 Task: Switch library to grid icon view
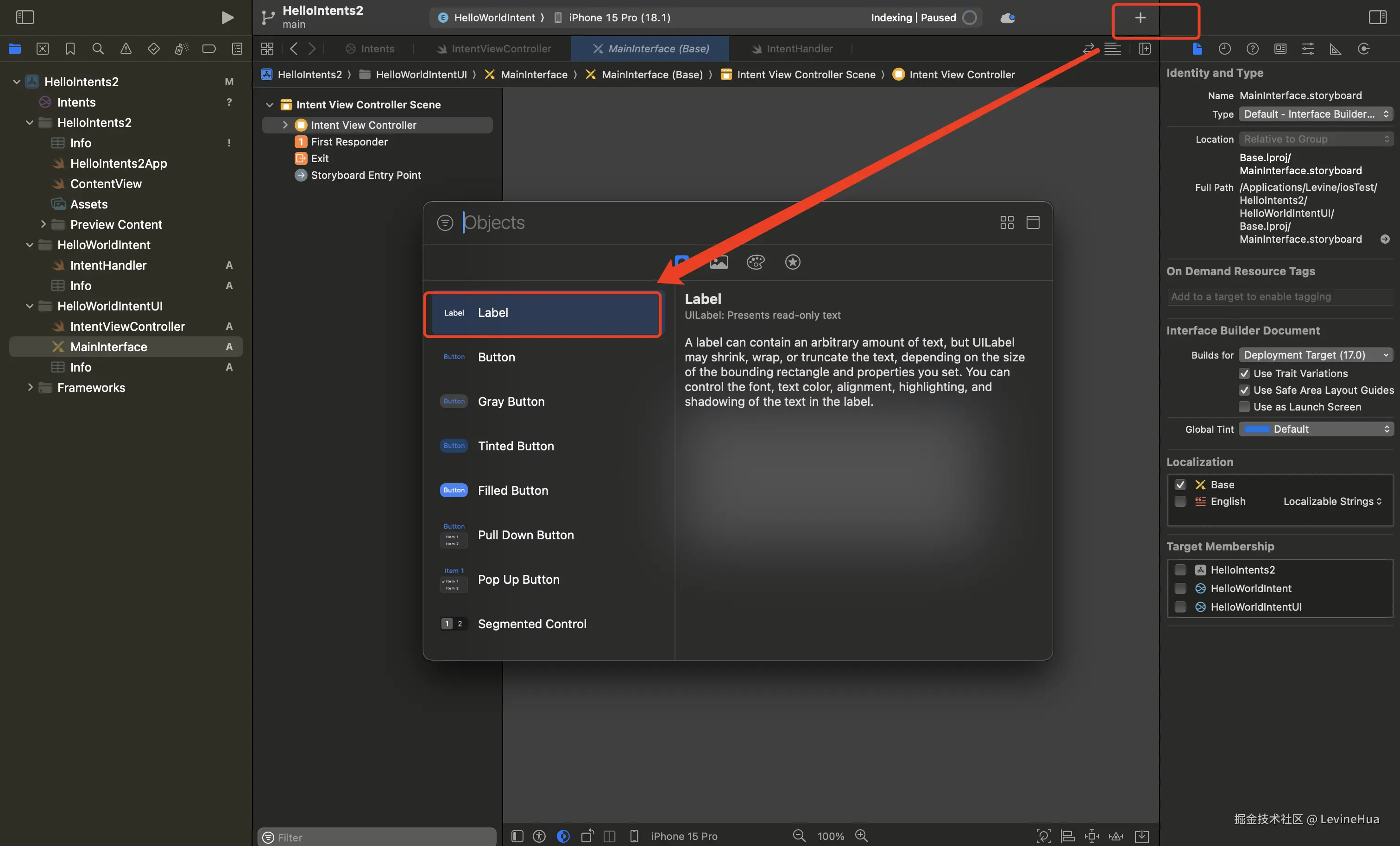(1006, 222)
